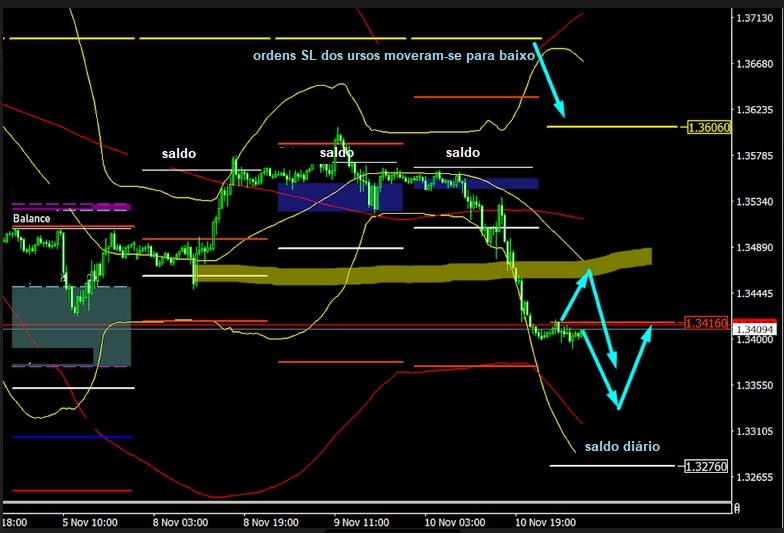Click the yellow 1.36060 price tag
Viewport: 784px width, 533px height.
708,128
